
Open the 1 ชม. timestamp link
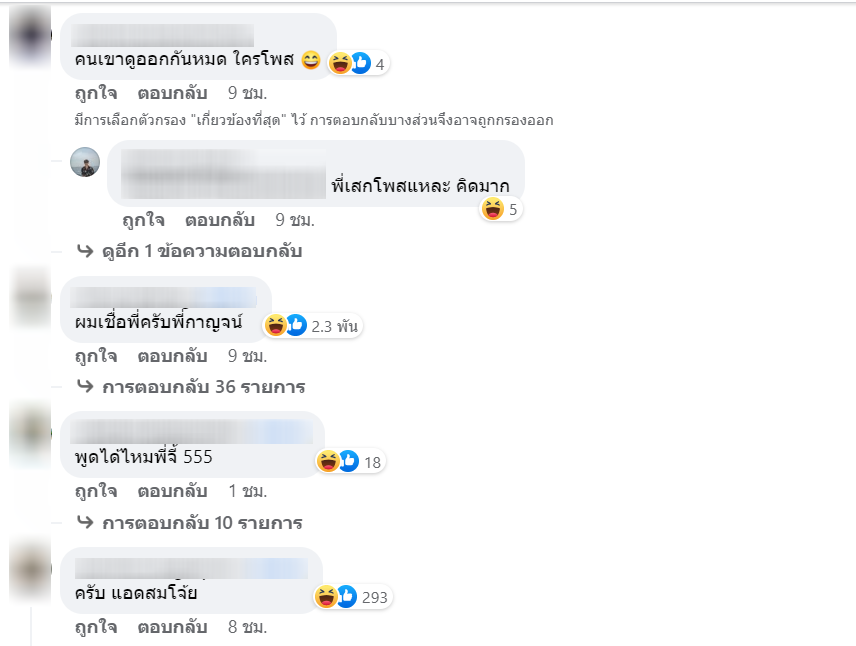247,491
